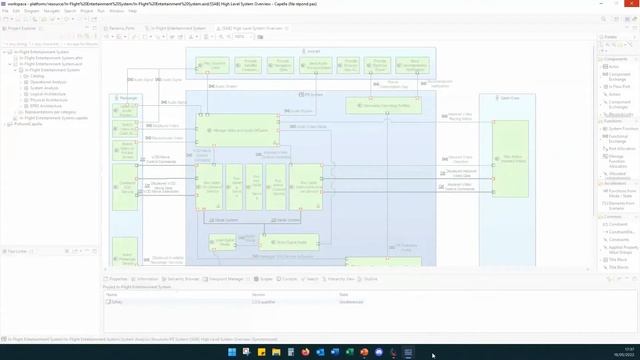Collapse the root In-Flight Entertainment System project
This screenshot has width=640, height=360.
[4, 52]
